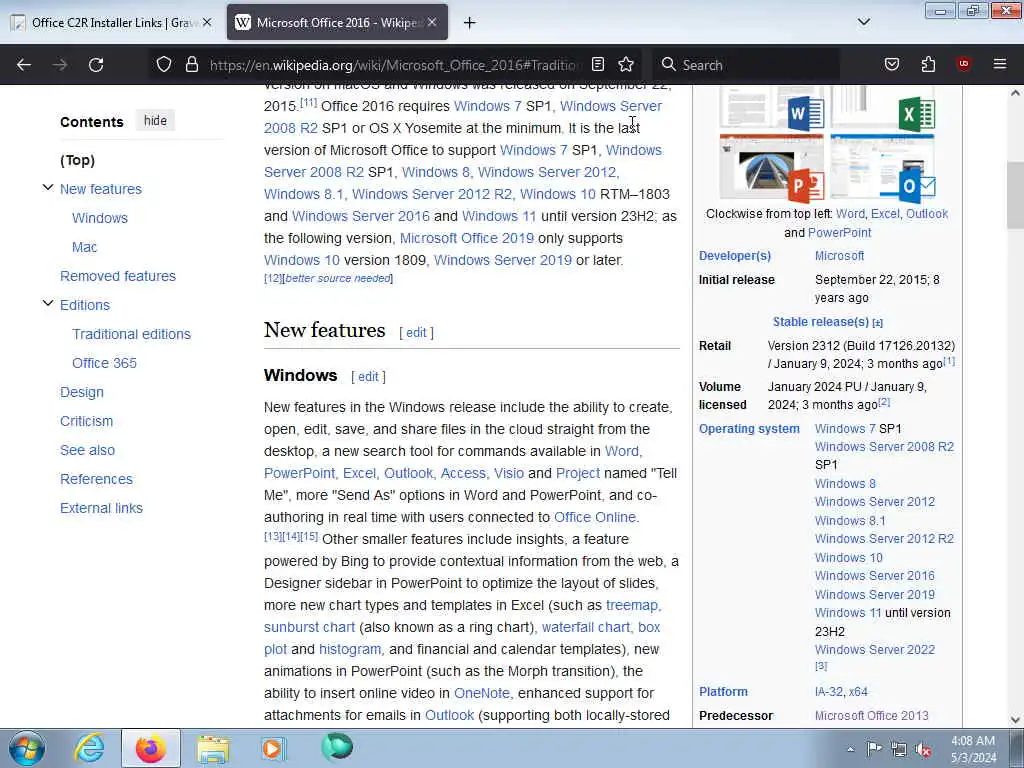Viewport: 1024px width, 768px height.
Task: Open Office 365 in contents
Action: (x=104, y=363)
